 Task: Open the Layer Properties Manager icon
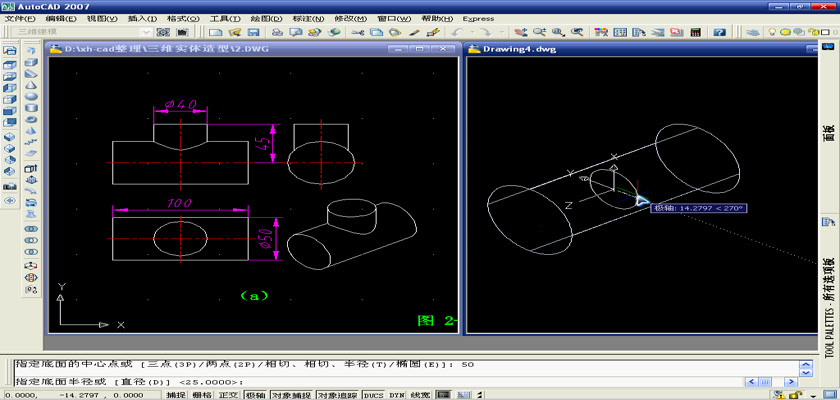pos(753,32)
